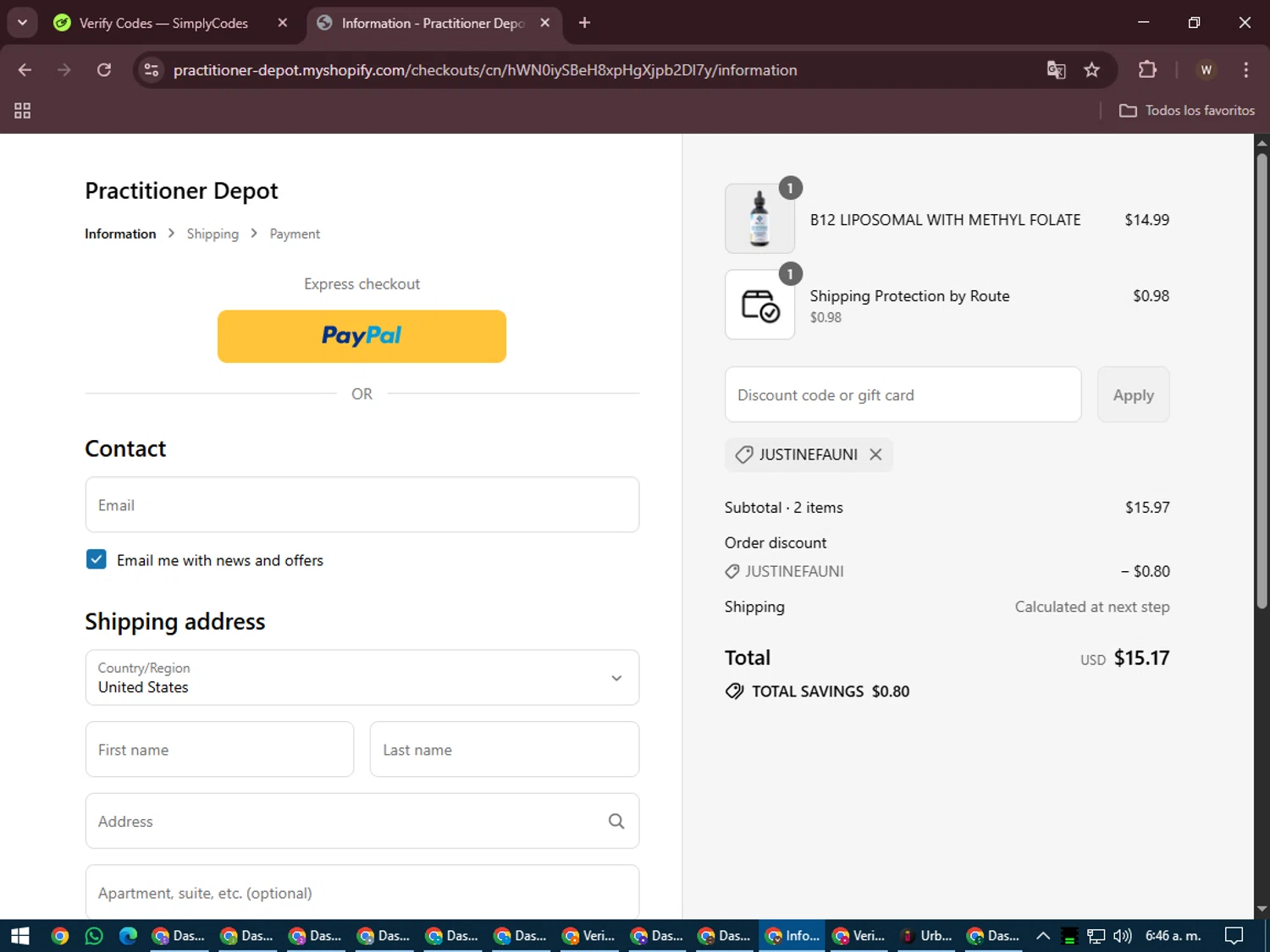The image size is (1270, 952).
Task: Open the Chrome profile avatar W
Action: tap(1206, 70)
